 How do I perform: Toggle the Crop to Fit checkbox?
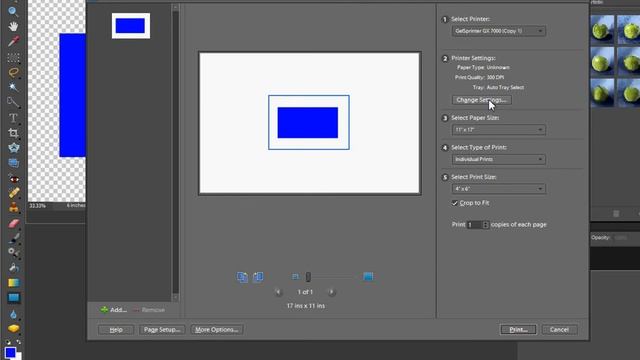(x=455, y=203)
